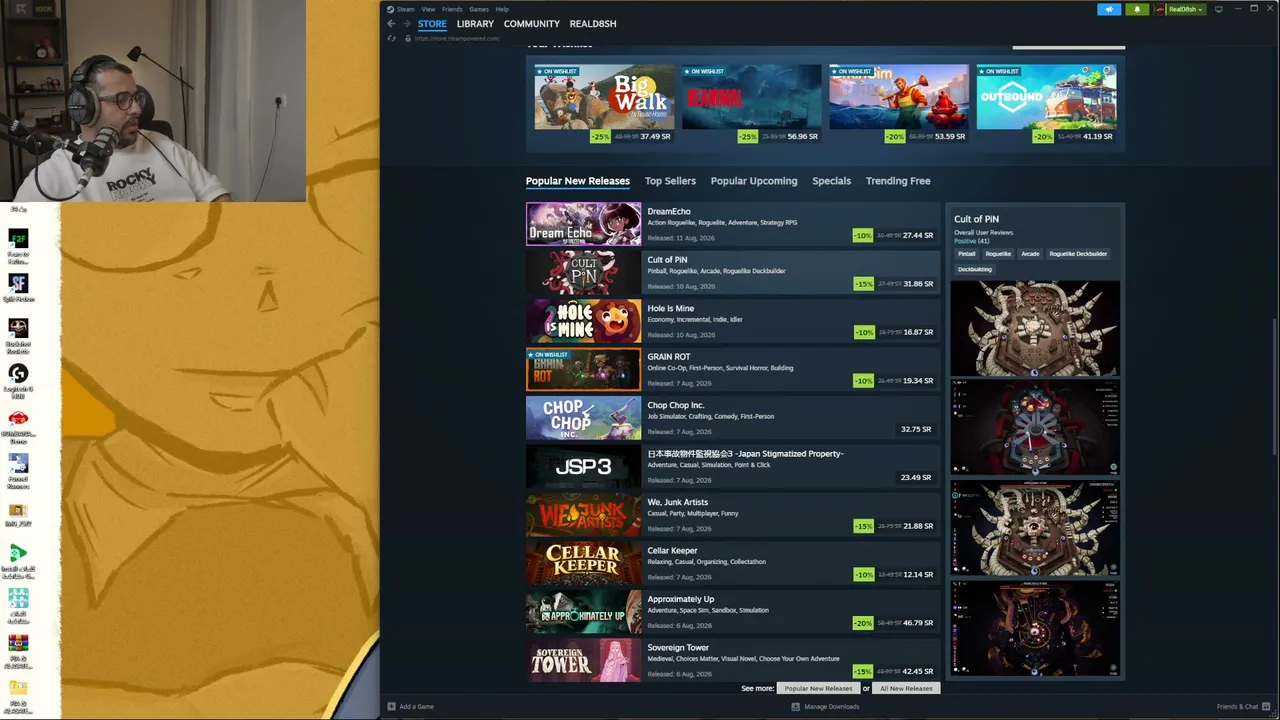Switch to the COMMUNITY section
This screenshot has width=1280, height=720.
click(x=532, y=24)
